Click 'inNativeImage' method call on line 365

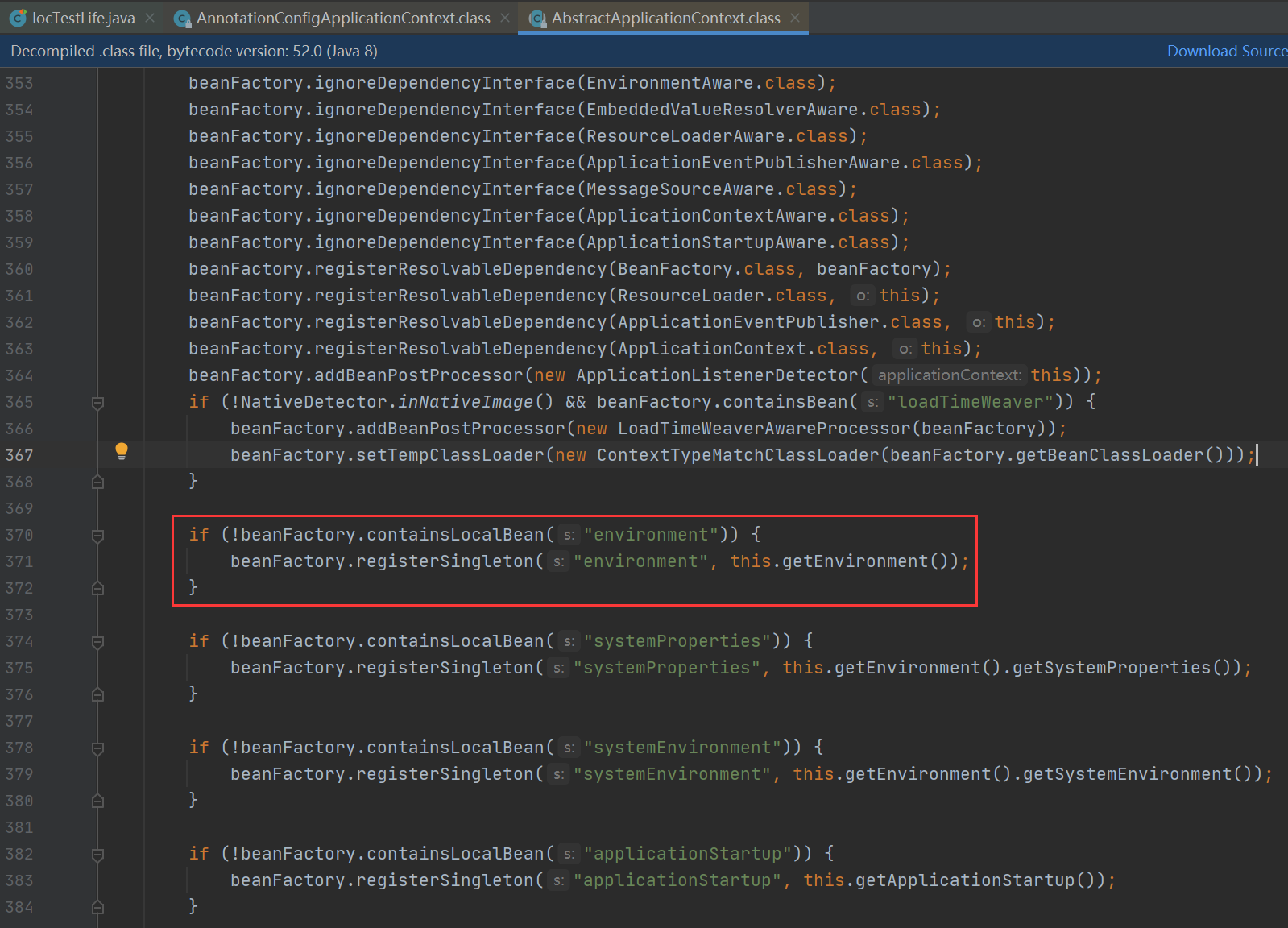pyautogui.click(x=466, y=402)
